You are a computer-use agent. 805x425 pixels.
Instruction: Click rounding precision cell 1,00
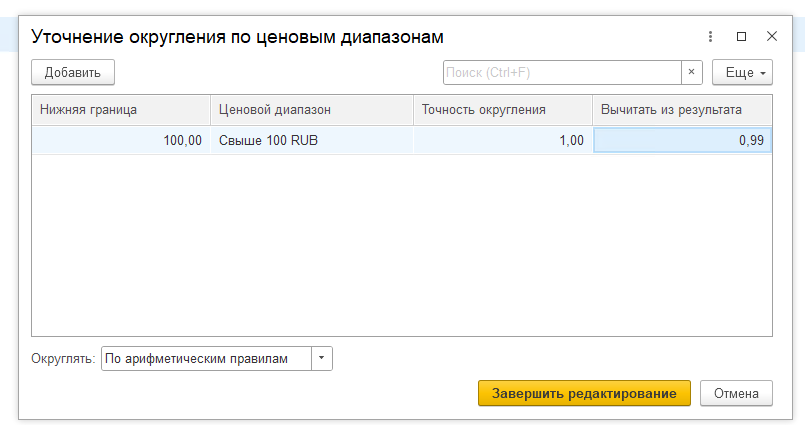[x=503, y=141]
